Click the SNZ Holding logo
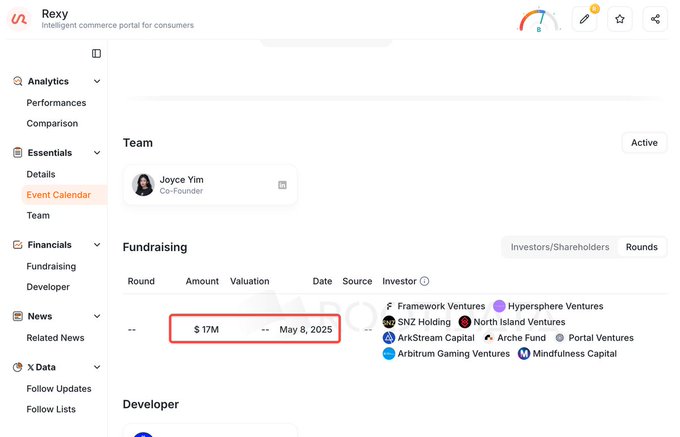This screenshot has height=437, width=680. click(389, 322)
